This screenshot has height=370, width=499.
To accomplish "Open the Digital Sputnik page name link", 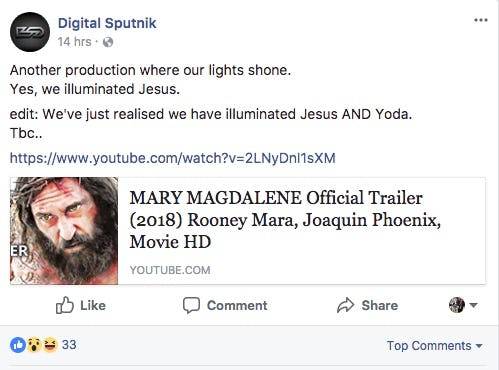I will pos(107,23).
